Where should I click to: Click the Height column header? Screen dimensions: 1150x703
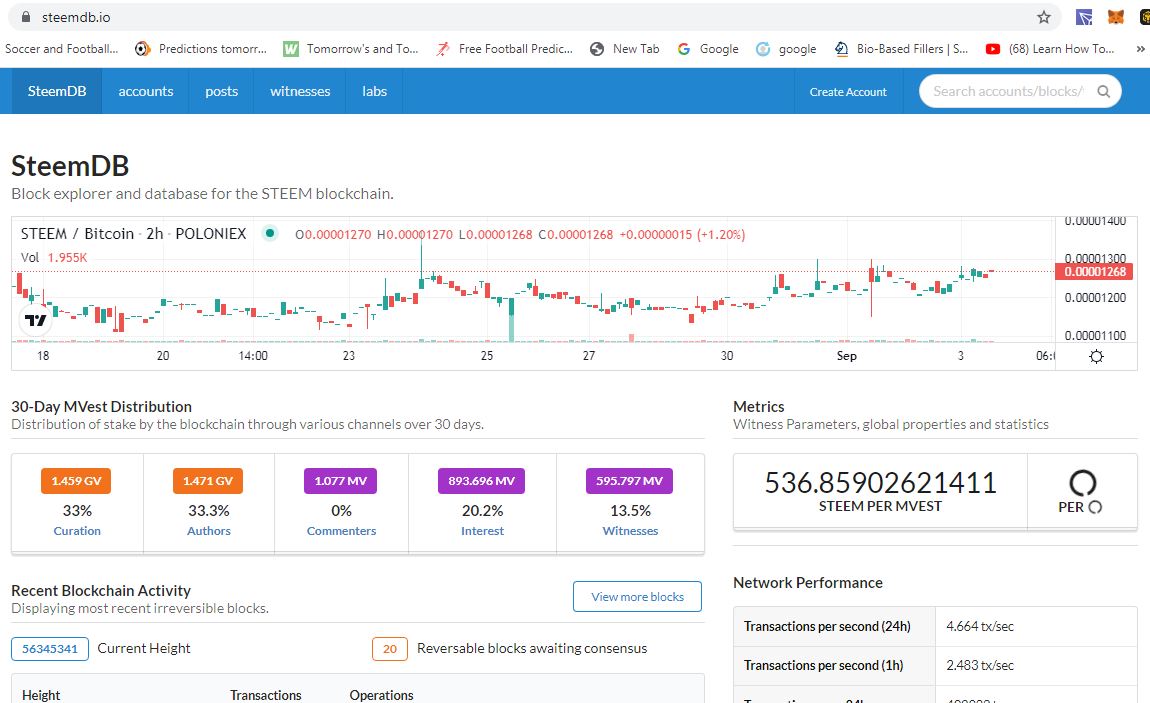point(41,695)
